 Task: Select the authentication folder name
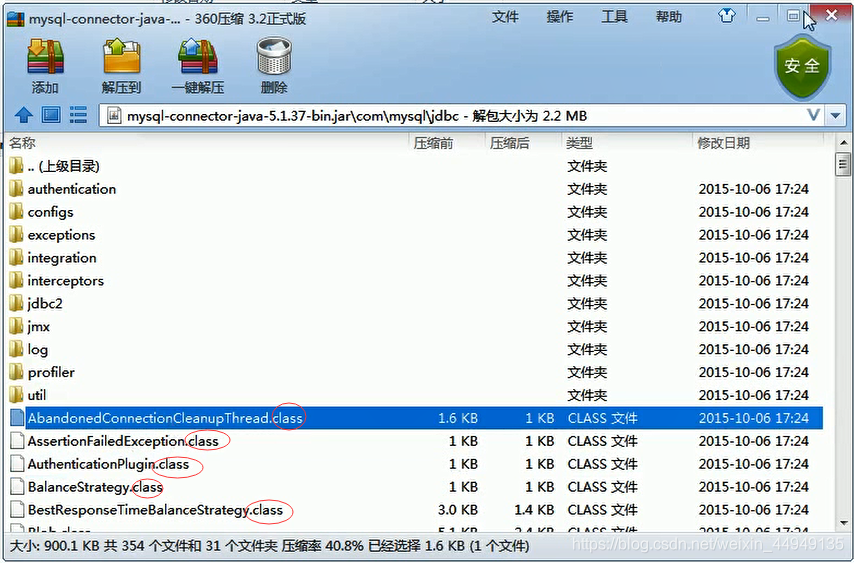coord(72,189)
